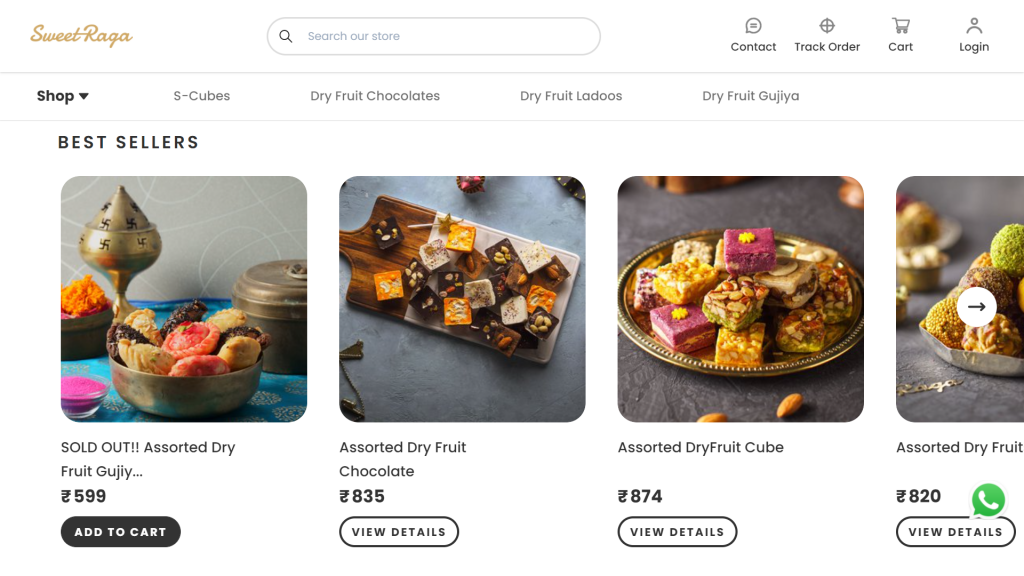Open the S-Cubes category
The image size is (1024, 576).
point(202,96)
